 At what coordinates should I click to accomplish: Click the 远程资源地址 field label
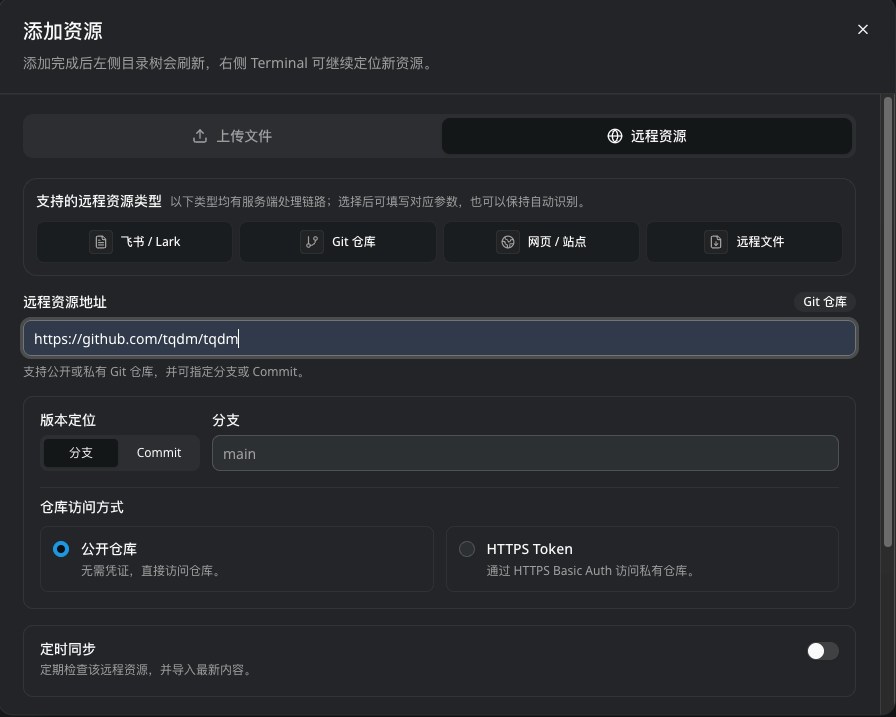click(65, 302)
